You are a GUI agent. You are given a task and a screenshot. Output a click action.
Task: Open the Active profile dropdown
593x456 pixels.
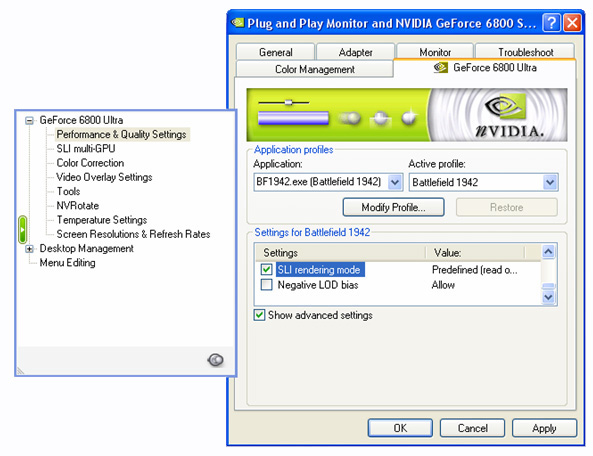pos(550,182)
